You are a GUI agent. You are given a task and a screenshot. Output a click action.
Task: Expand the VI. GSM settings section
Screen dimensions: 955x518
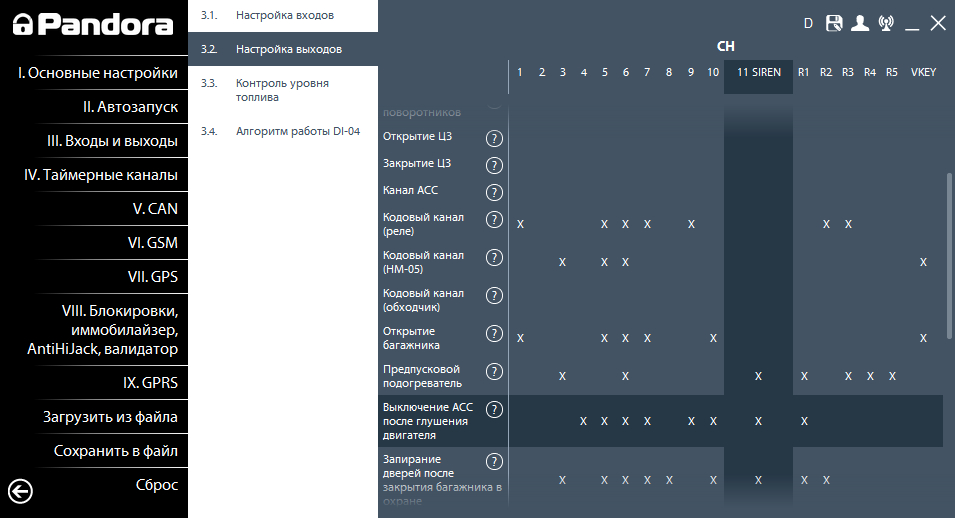pyautogui.click(x=152, y=243)
